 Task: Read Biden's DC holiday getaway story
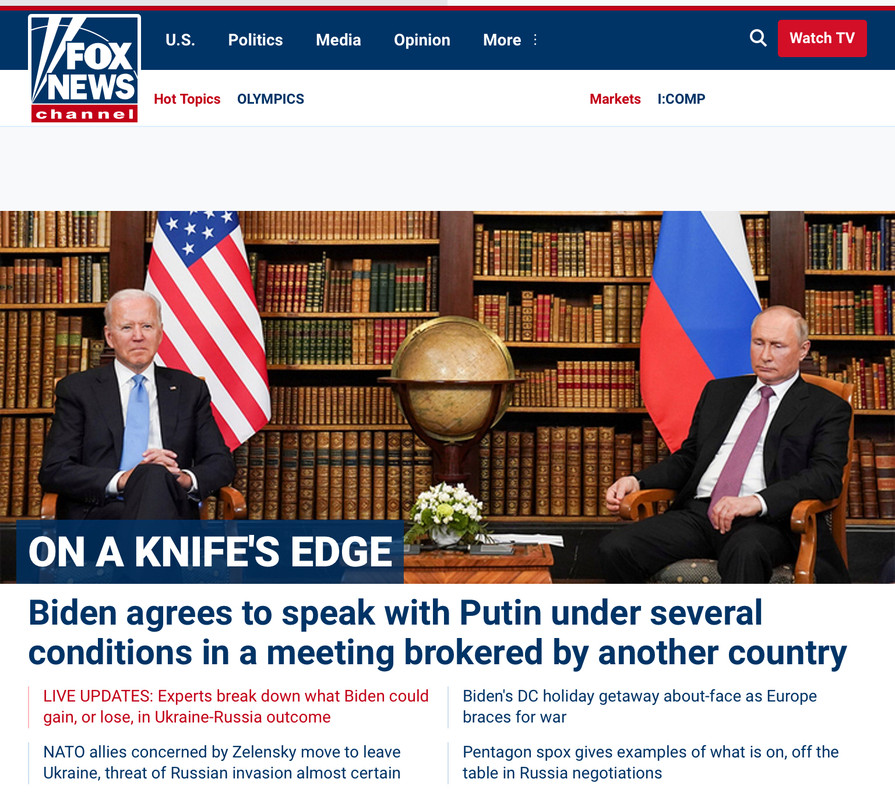(x=639, y=706)
